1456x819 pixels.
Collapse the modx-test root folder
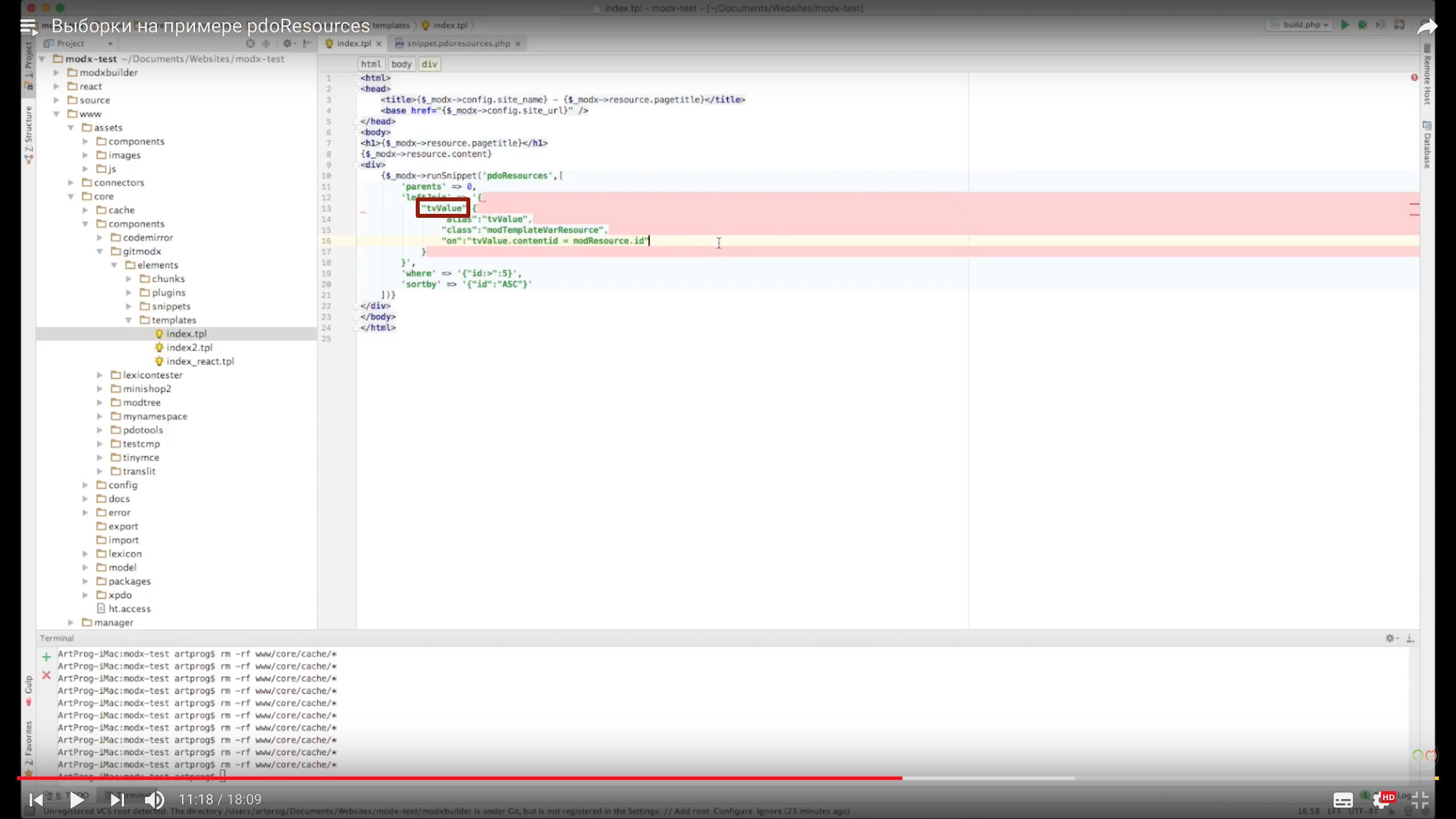tap(42, 59)
